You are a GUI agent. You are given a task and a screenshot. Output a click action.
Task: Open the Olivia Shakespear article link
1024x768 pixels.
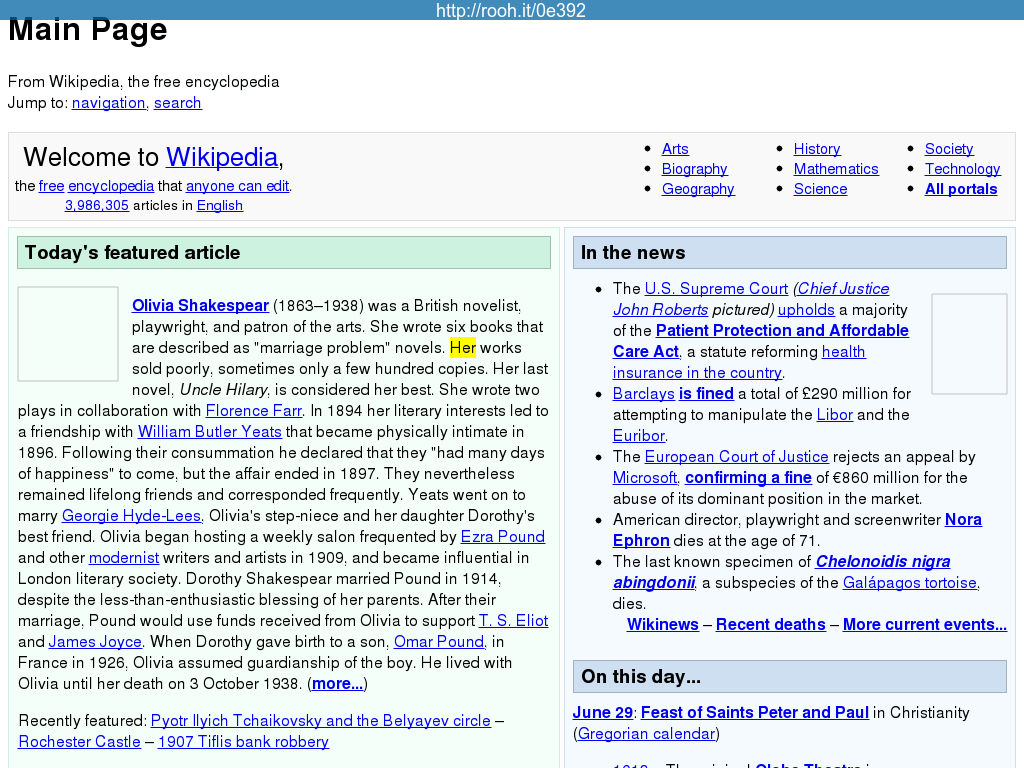coord(200,306)
